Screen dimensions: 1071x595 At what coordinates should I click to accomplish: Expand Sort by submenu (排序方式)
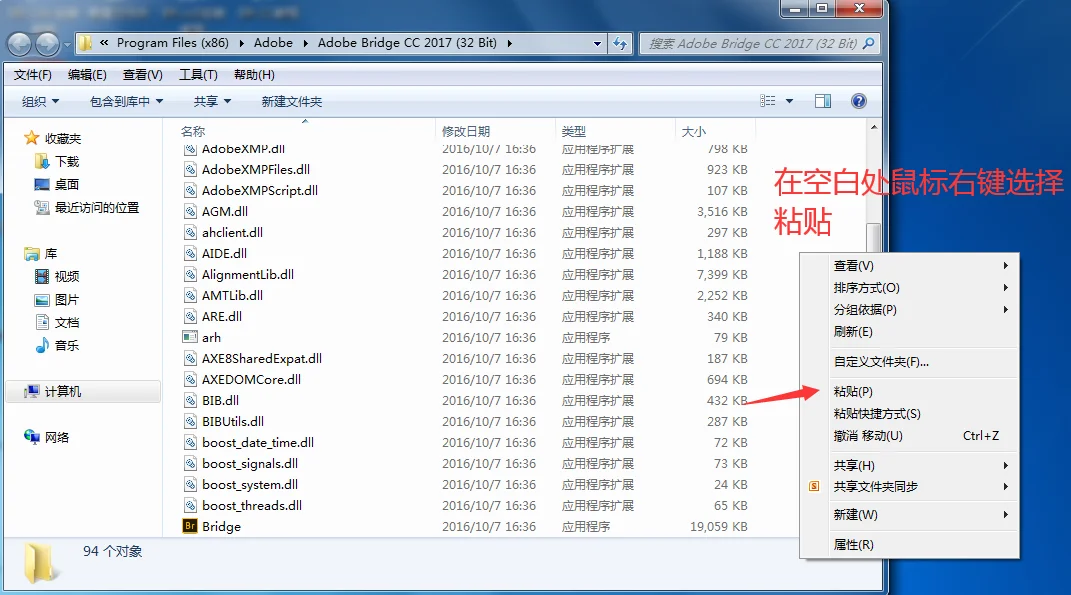(909, 288)
